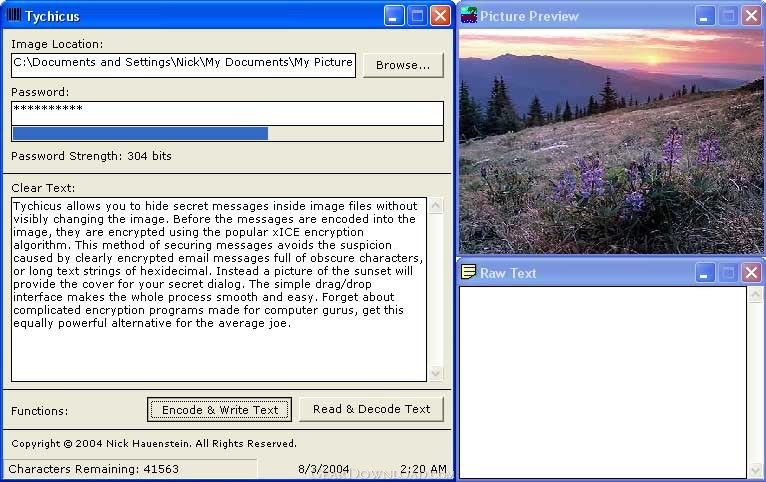Screen dimensions: 766x482
Task: Click Clear Text scrollbar up arrow
Action: pyautogui.click(x=435, y=205)
